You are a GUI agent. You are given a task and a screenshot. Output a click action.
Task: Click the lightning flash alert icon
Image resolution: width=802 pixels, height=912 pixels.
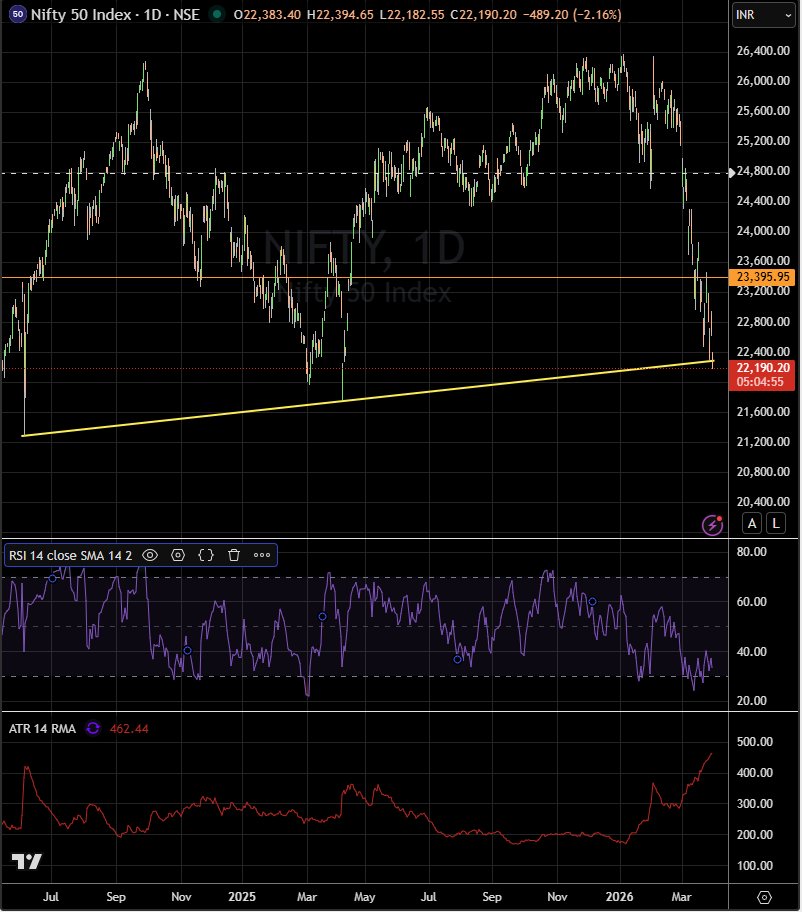[712, 525]
